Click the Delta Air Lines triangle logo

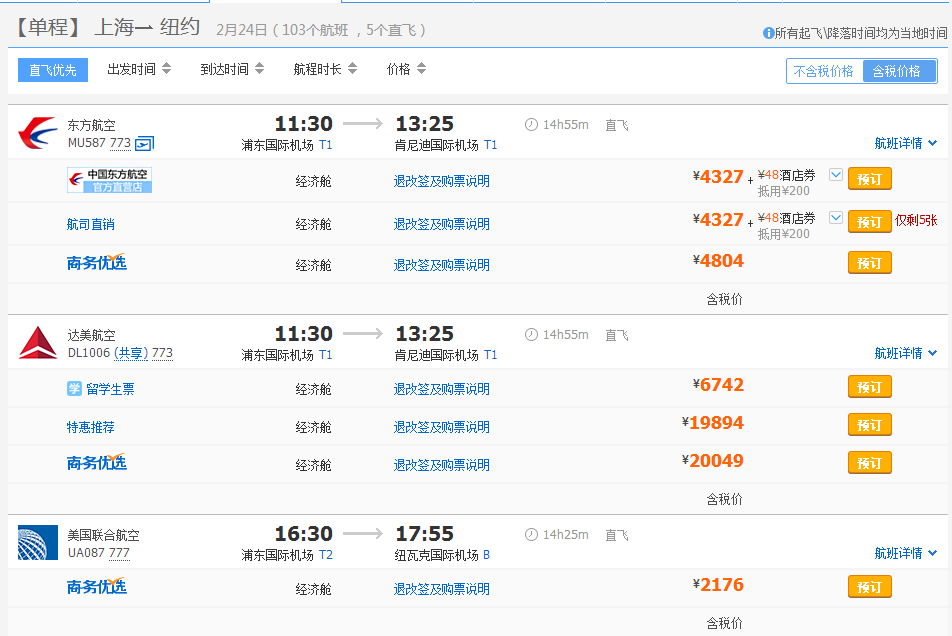[38, 343]
